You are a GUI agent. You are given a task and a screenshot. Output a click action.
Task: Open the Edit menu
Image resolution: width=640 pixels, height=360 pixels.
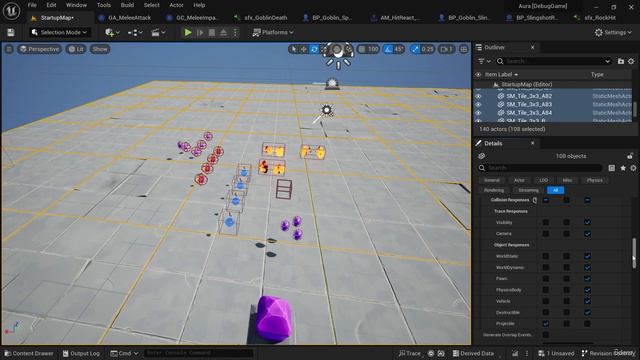(51, 5)
